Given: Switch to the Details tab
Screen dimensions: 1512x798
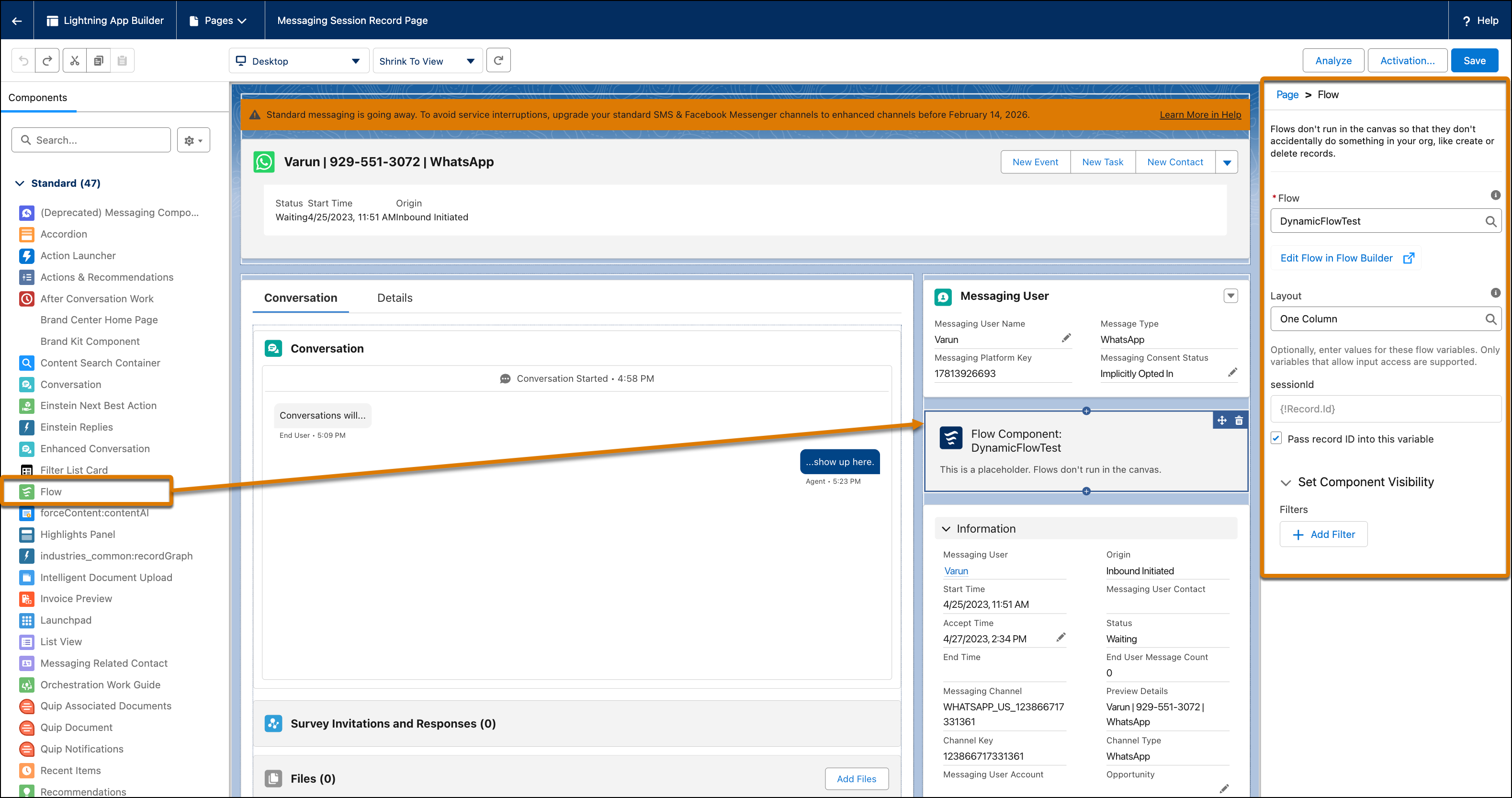Looking at the screenshot, I should click(395, 298).
